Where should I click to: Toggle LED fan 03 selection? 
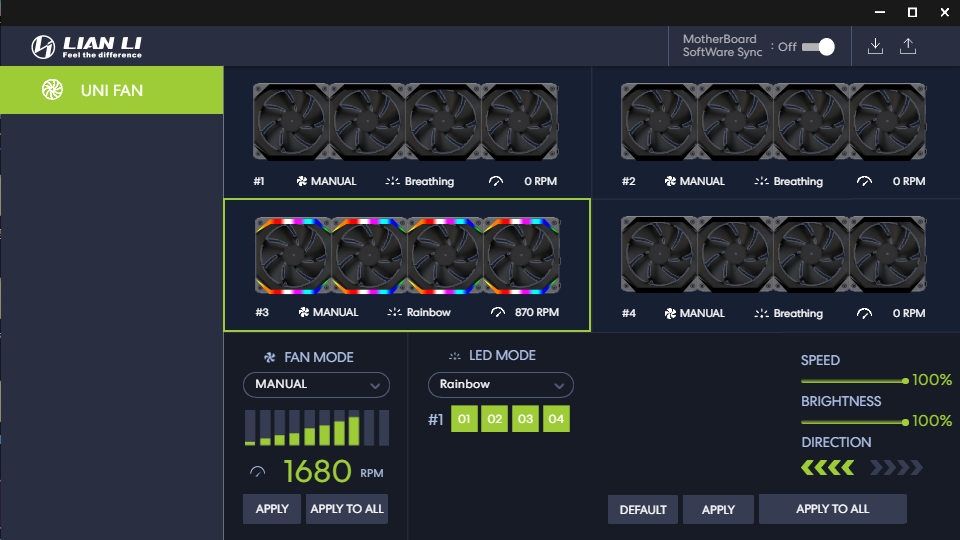(x=525, y=419)
